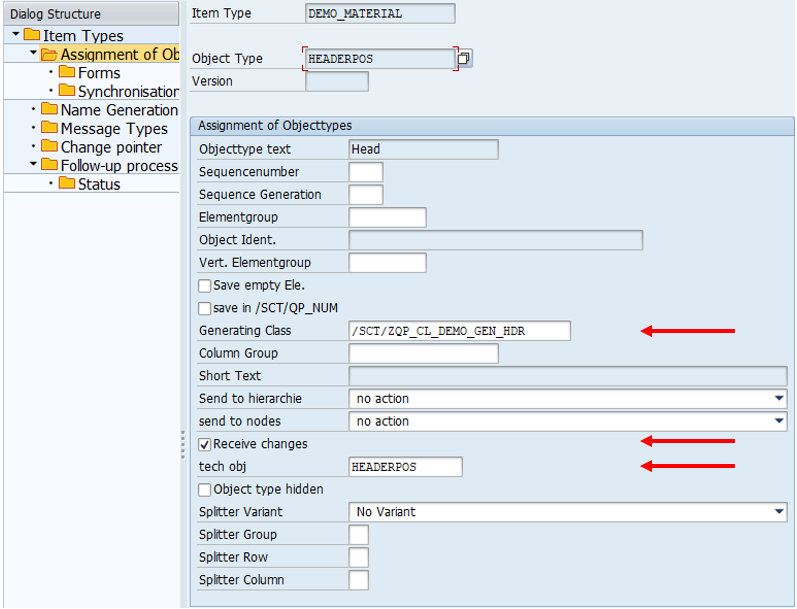
Task: Click the Name Generation folder icon
Action: pos(49,110)
